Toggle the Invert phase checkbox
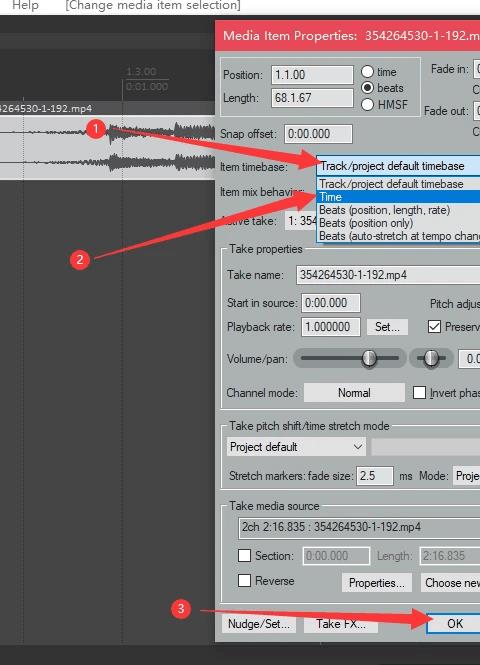The width and height of the screenshot is (480, 665). [x=419, y=393]
